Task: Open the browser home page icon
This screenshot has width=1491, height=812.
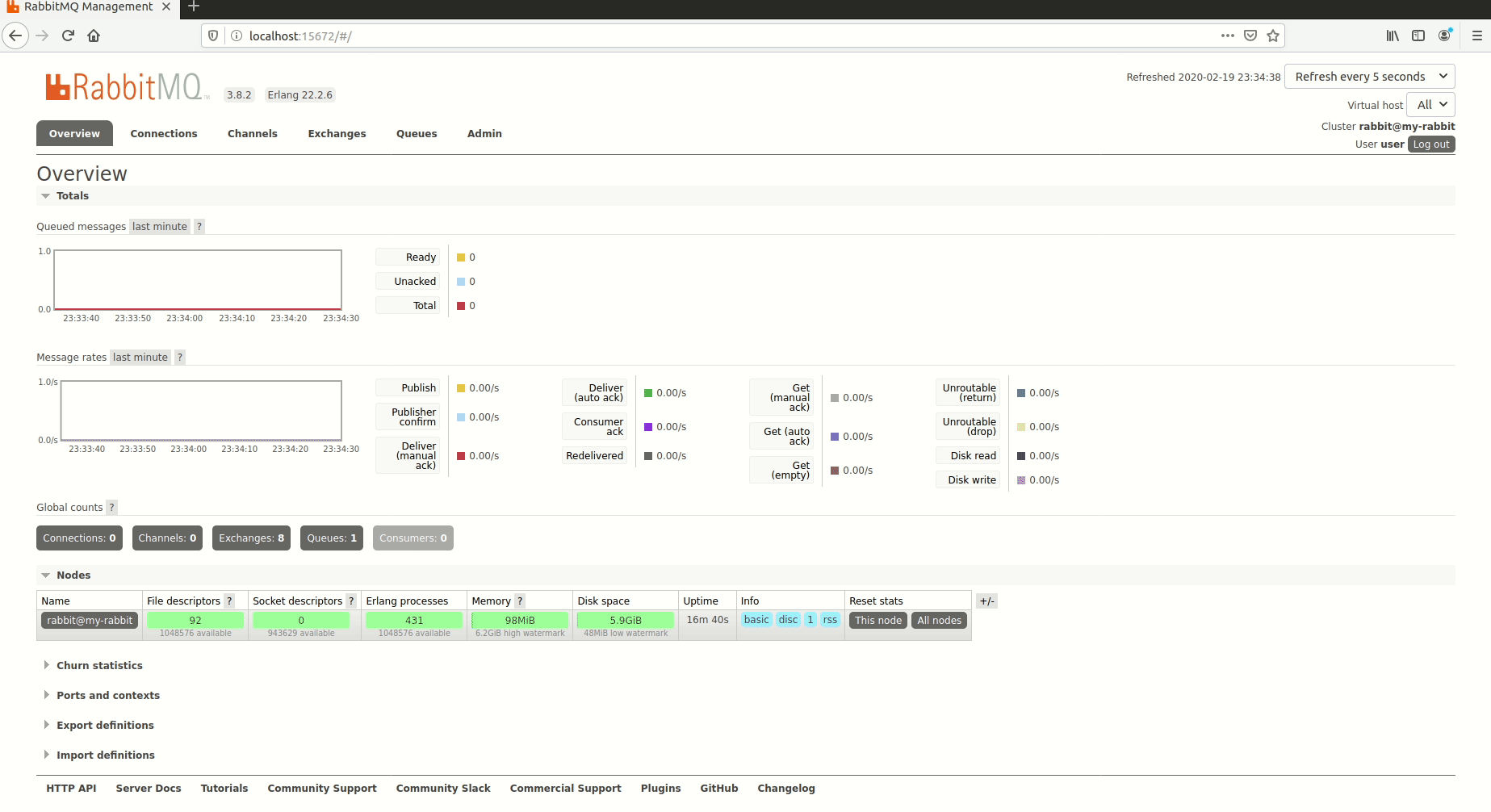Action: click(94, 36)
